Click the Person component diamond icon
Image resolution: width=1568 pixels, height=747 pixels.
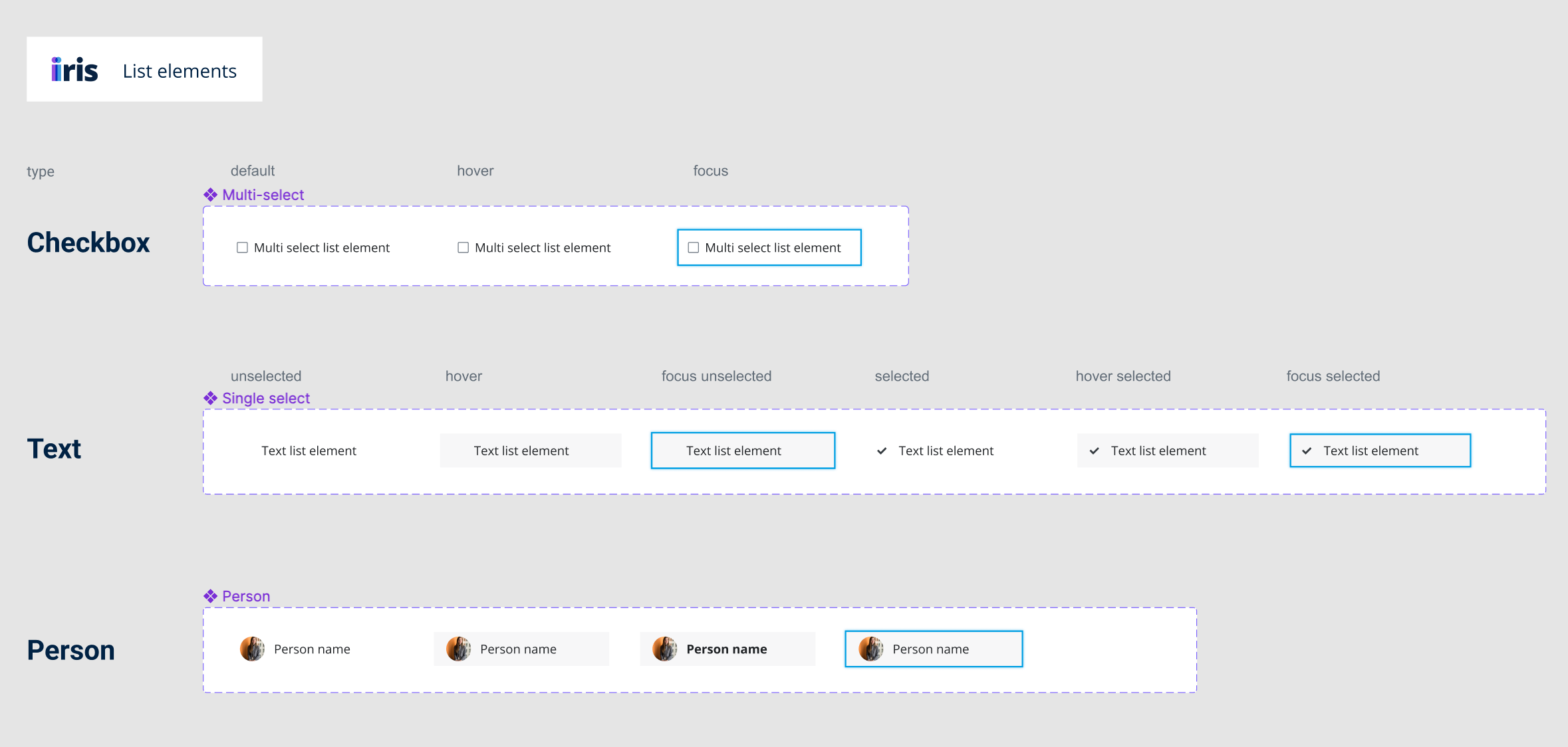(210, 596)
